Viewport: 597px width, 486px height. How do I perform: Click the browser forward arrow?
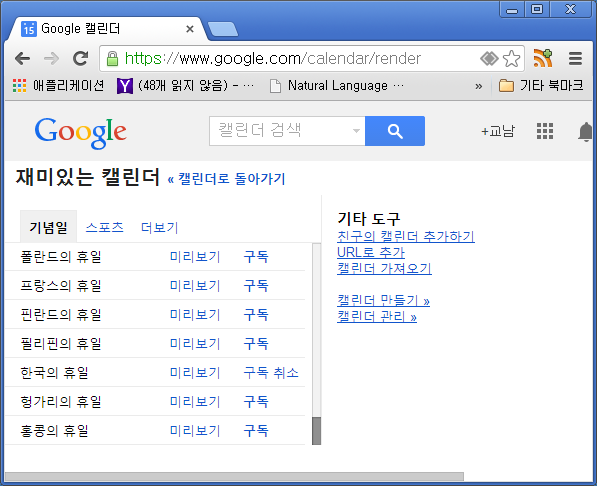51,59
